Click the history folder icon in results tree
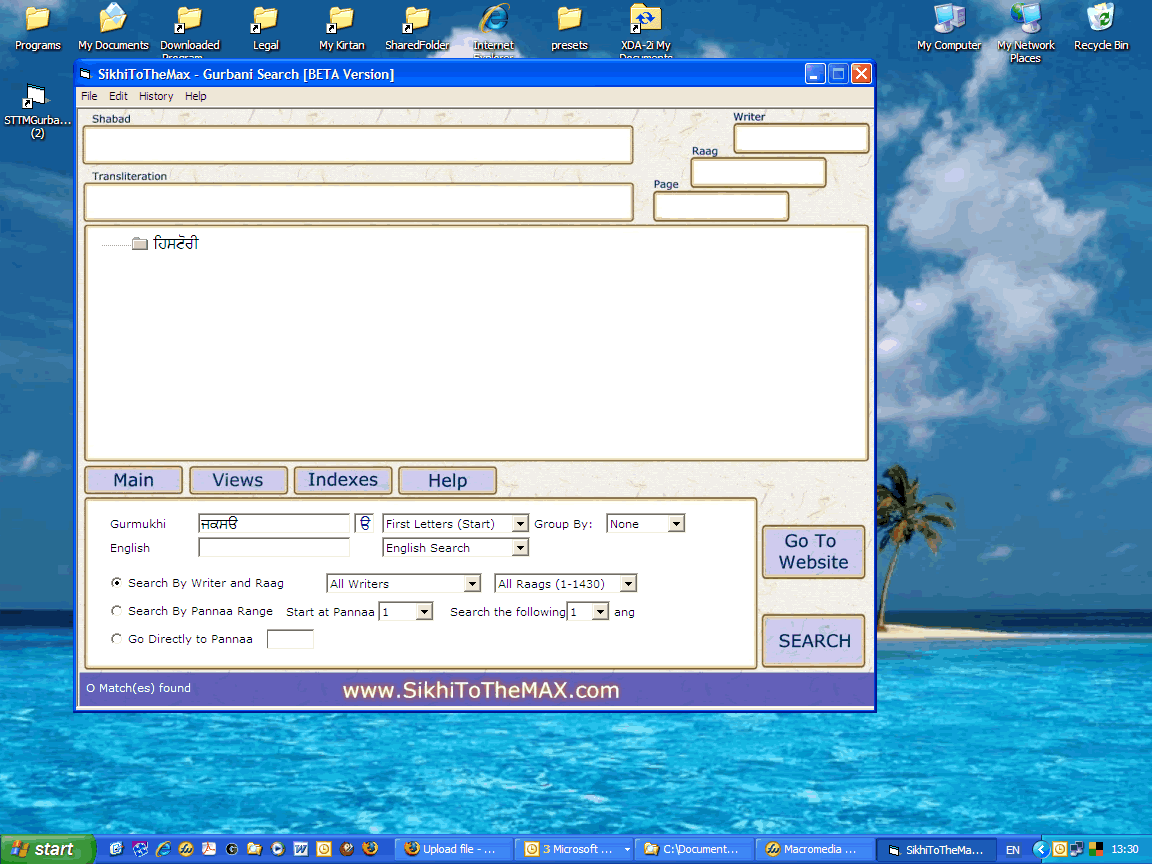 point(140,243)
